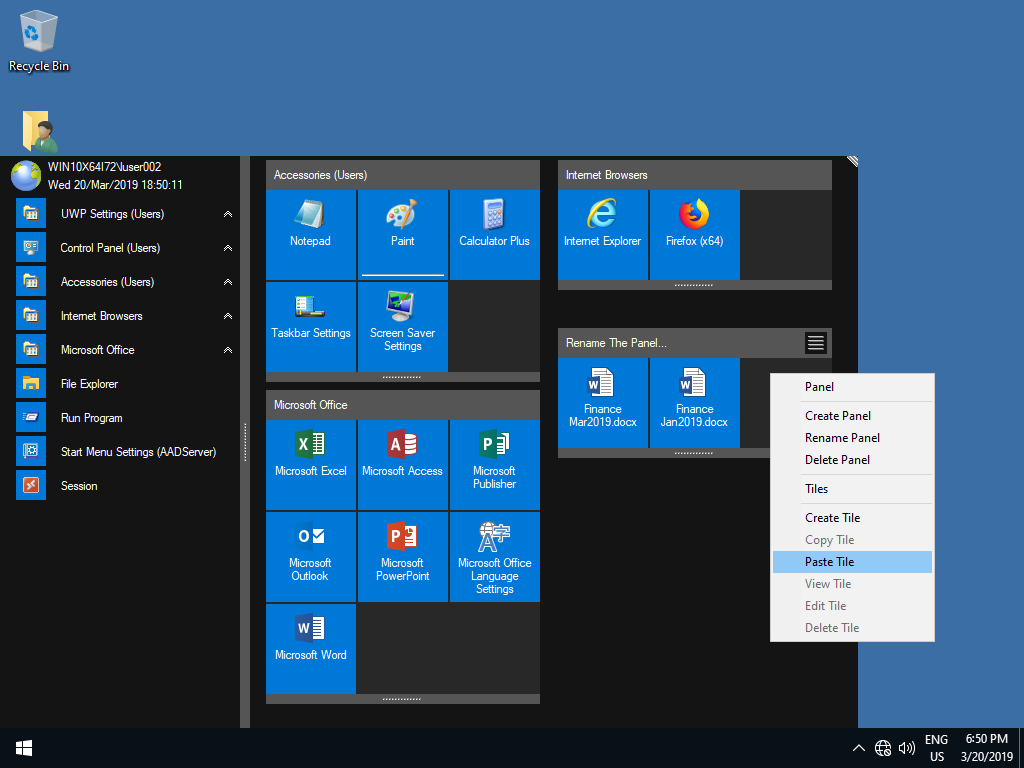
Task: Open the Microsoft Excel tile
Action: (310, 464)
